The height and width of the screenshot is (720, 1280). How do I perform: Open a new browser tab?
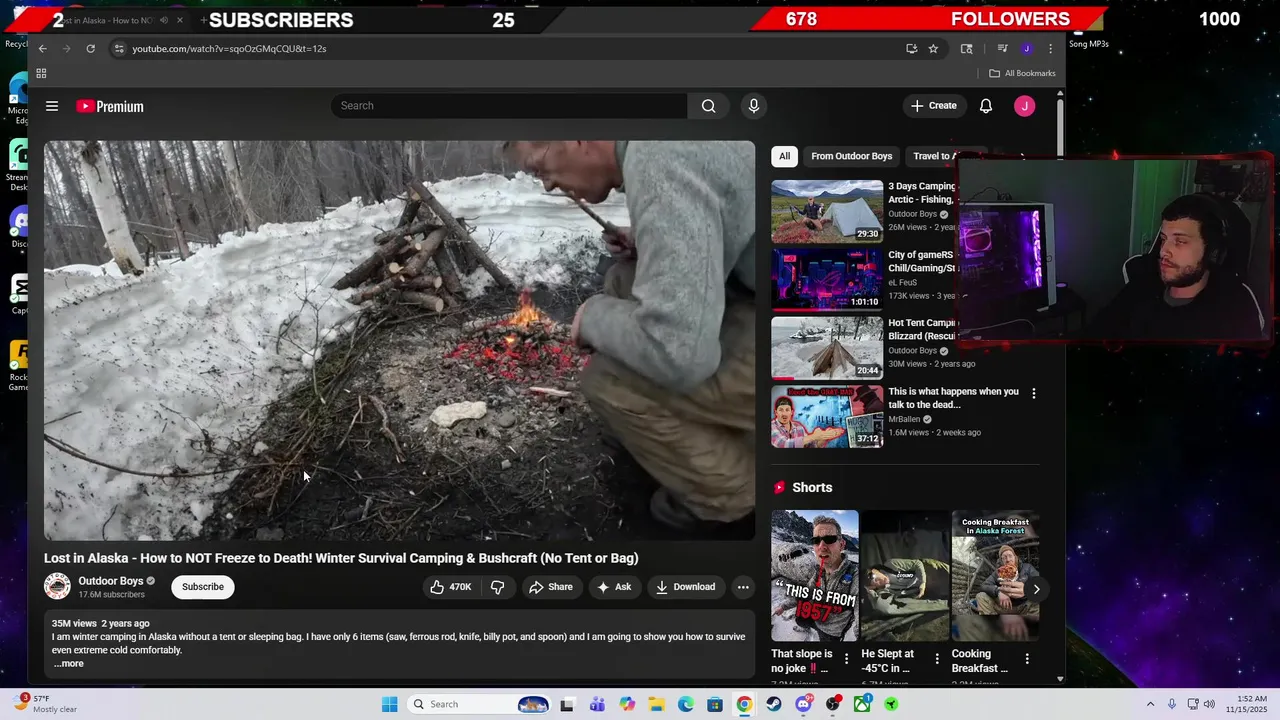point(204,20)
